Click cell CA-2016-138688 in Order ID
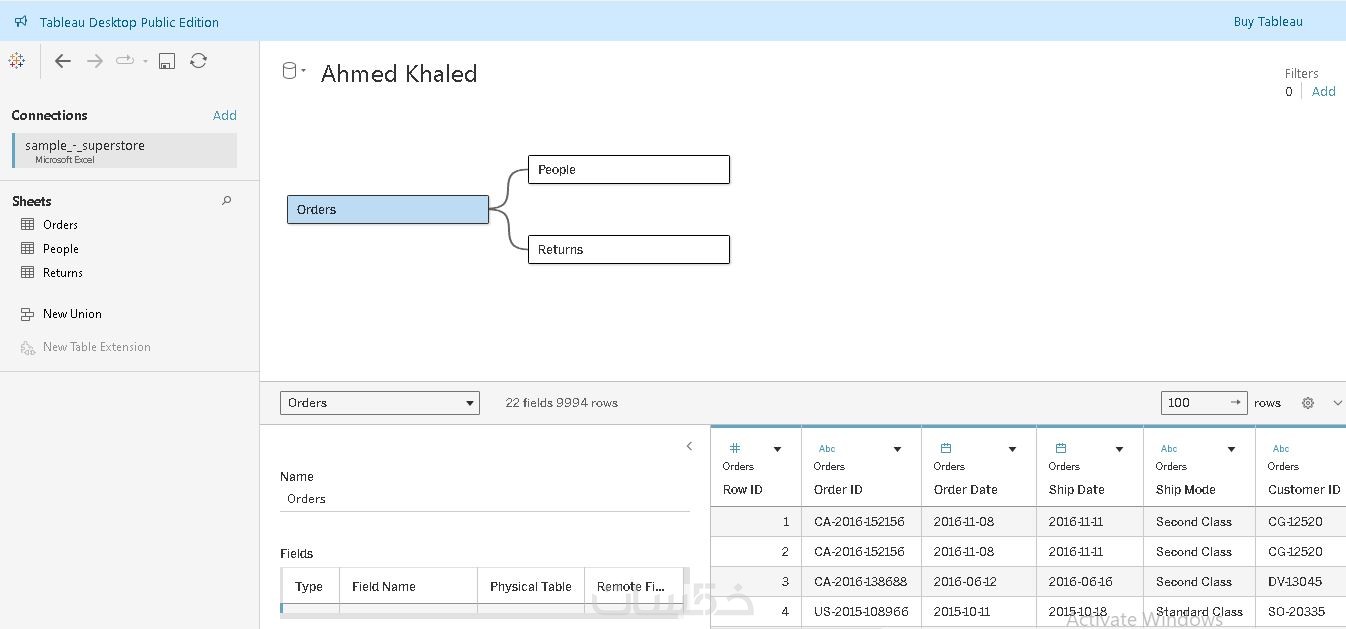1346x629 pixels. (x=861, y=581)
